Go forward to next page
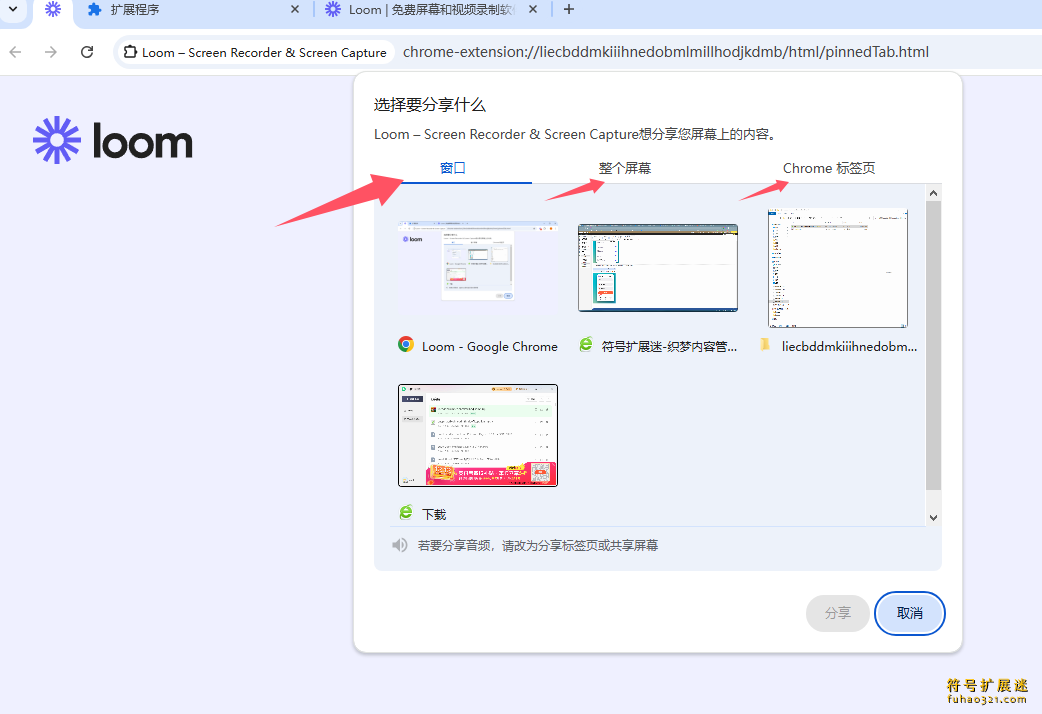This screenshot has width=1042, height=714. tap(51, 52)
